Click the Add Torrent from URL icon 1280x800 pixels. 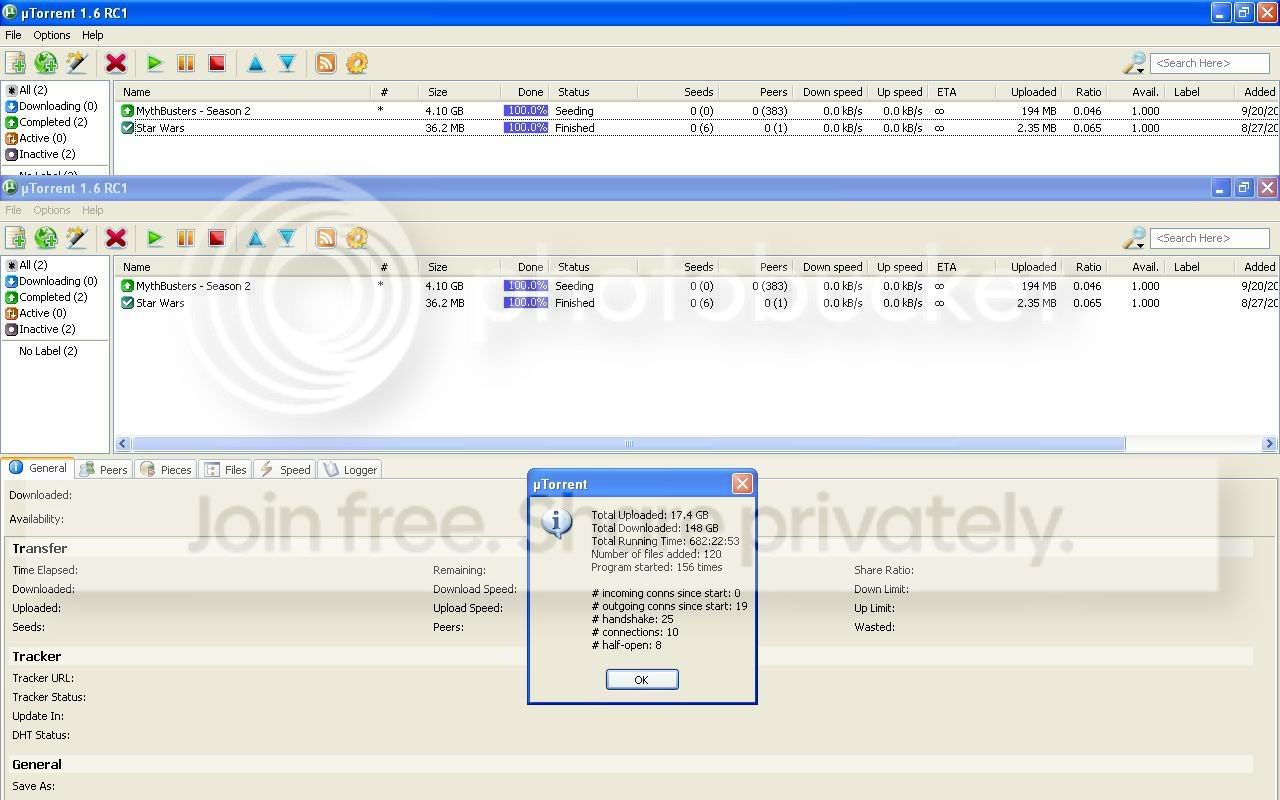pyautogui.click(x=46, y=238)
